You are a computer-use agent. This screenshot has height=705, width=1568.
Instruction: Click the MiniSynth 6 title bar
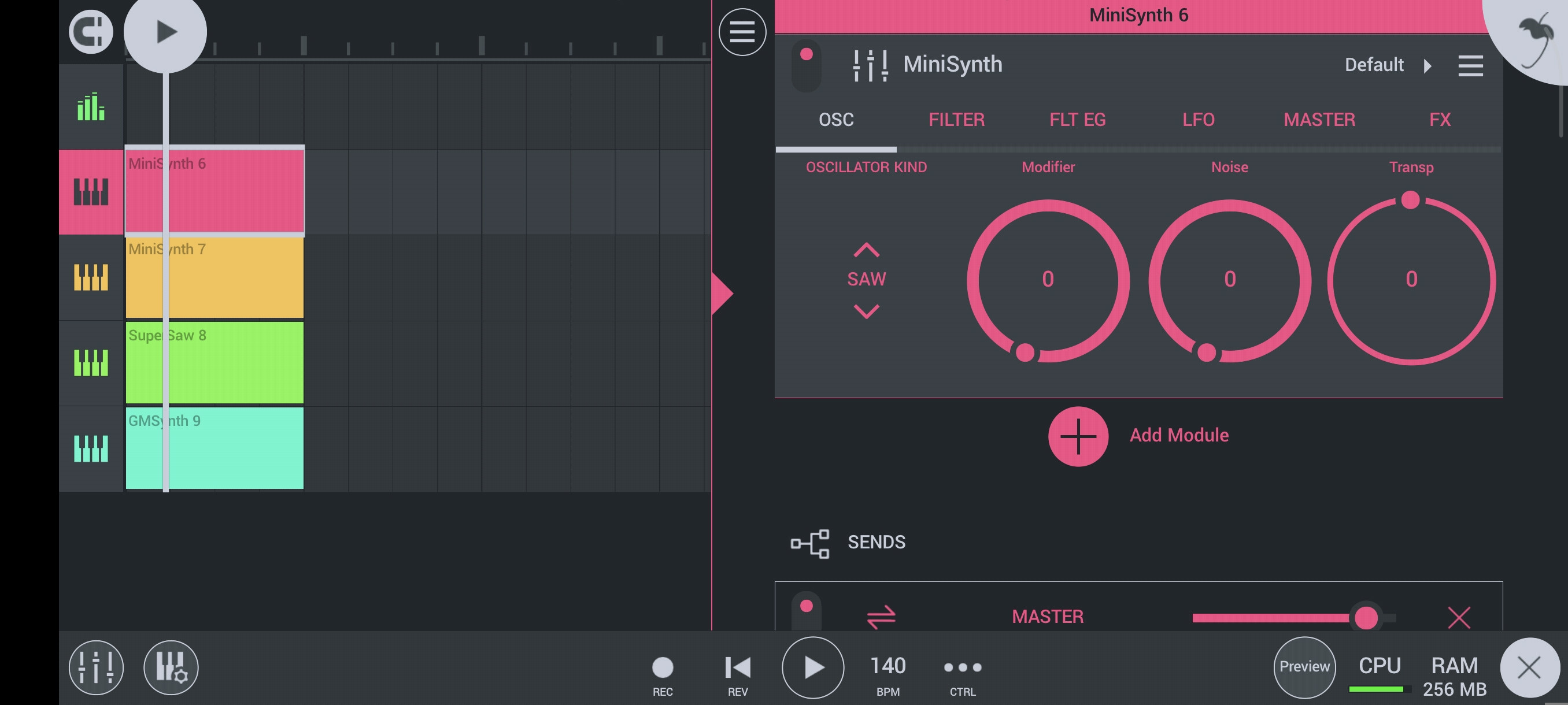click(1138, 16)
